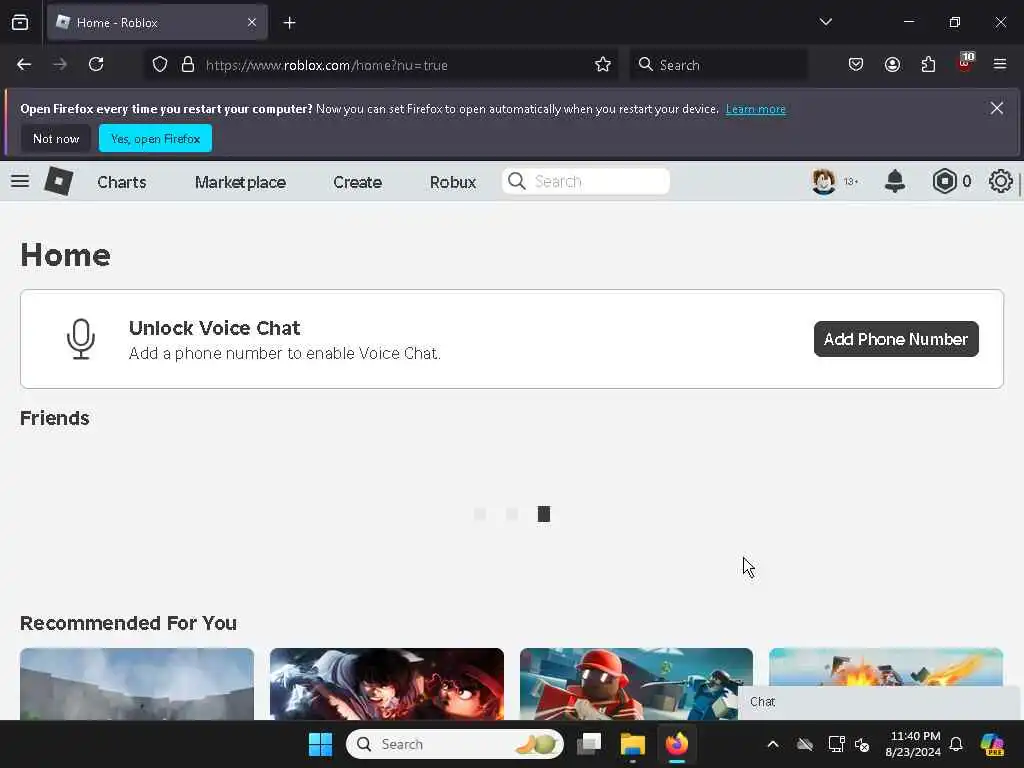This screenshot has height=768, width=1024.
Task: Open a new browser tab
Action: [289, 23]
